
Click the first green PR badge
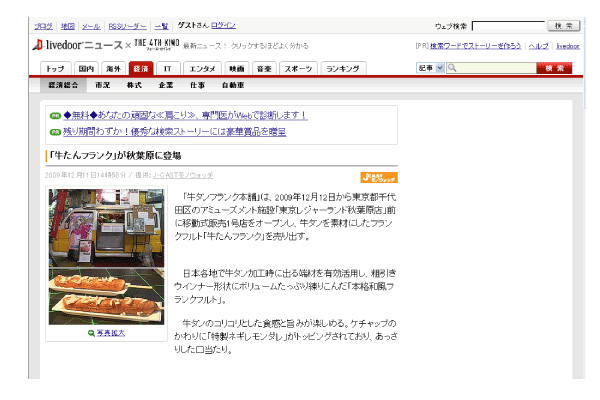[x=55, y=116]
